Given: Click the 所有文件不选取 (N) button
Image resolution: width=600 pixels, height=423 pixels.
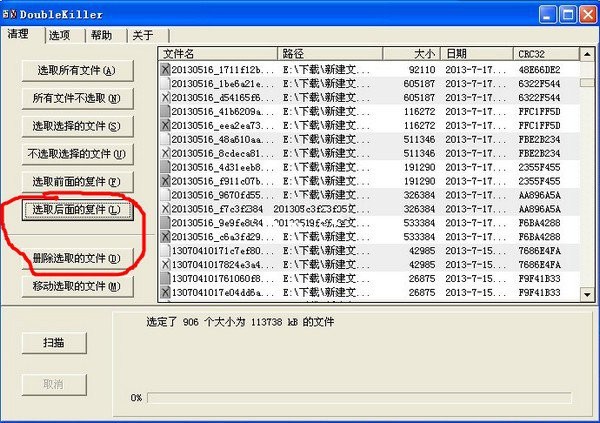Looking at the screenshot, I should tap(77, 98).
